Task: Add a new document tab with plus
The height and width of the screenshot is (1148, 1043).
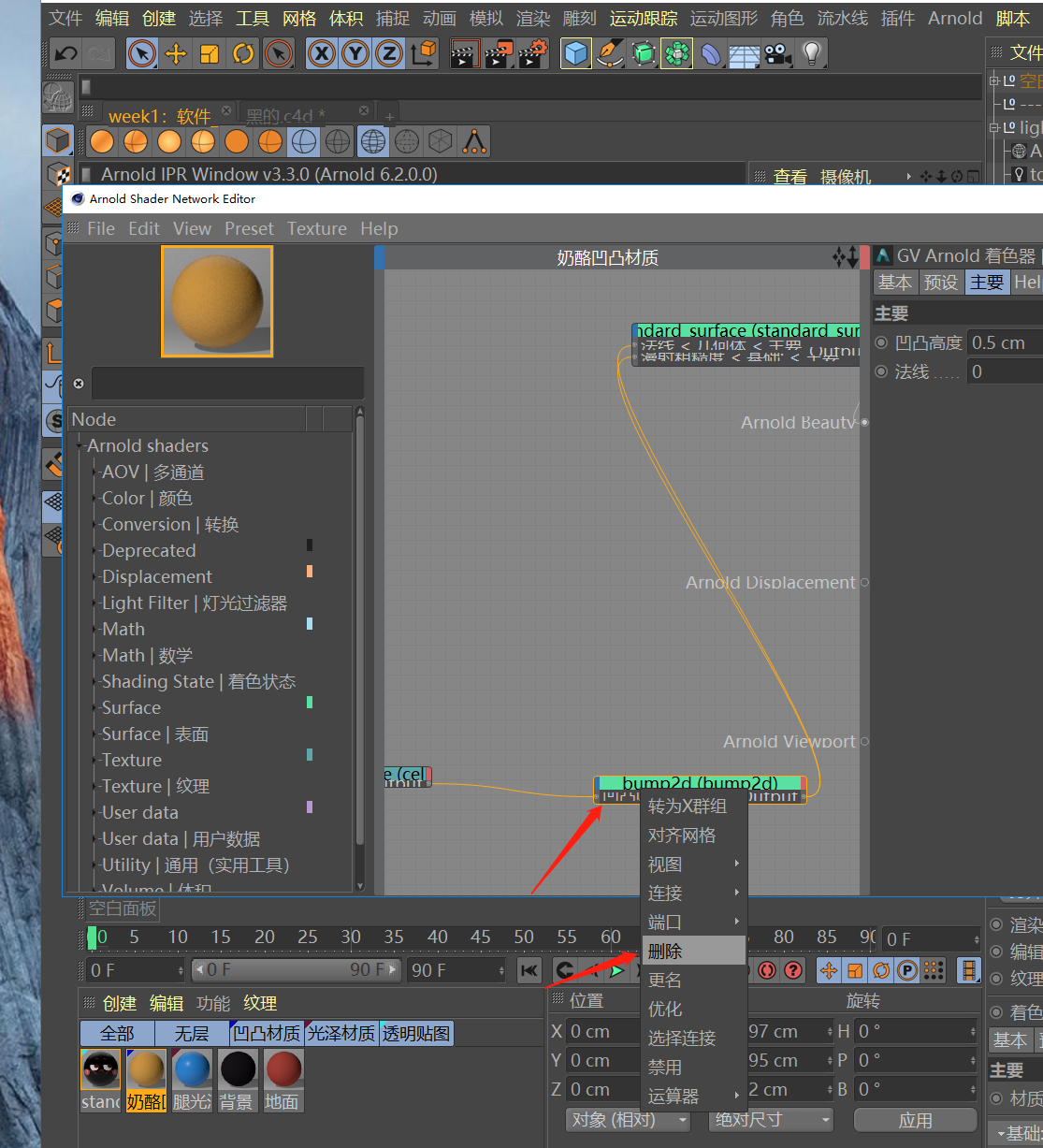Action: (390, 116)
